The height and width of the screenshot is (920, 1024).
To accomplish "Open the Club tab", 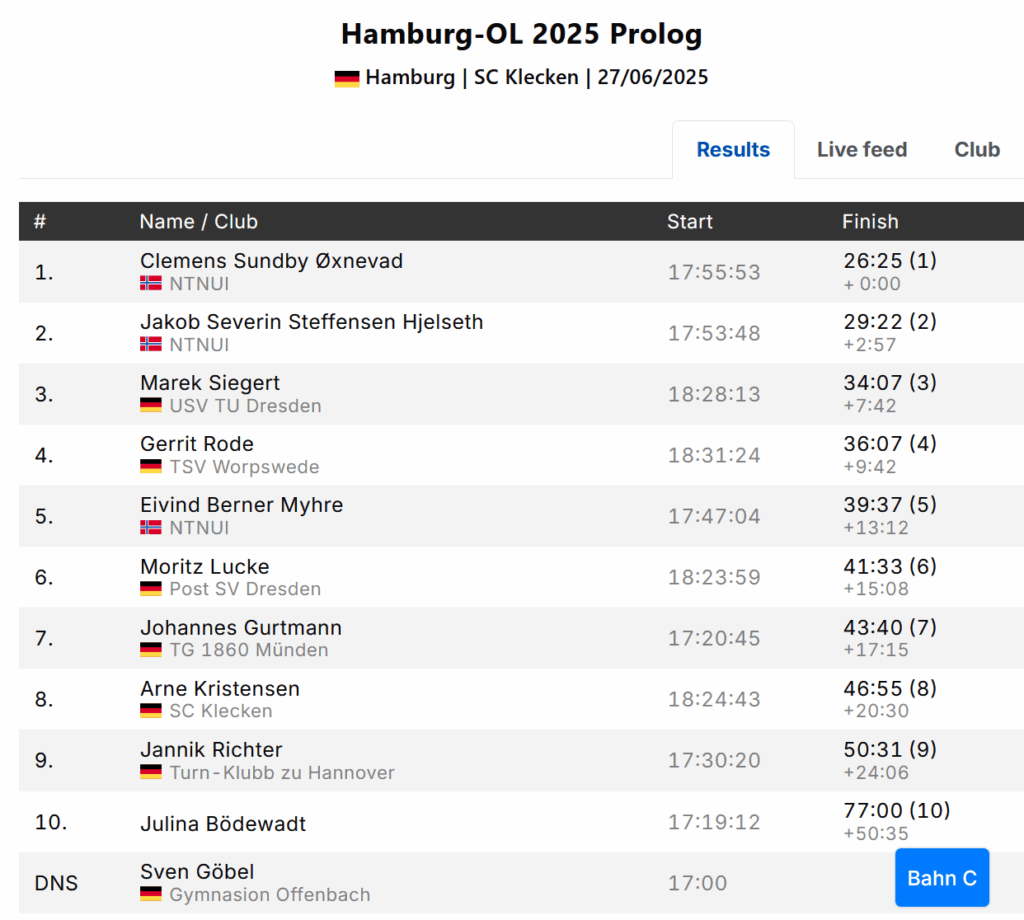I will 976,150.
